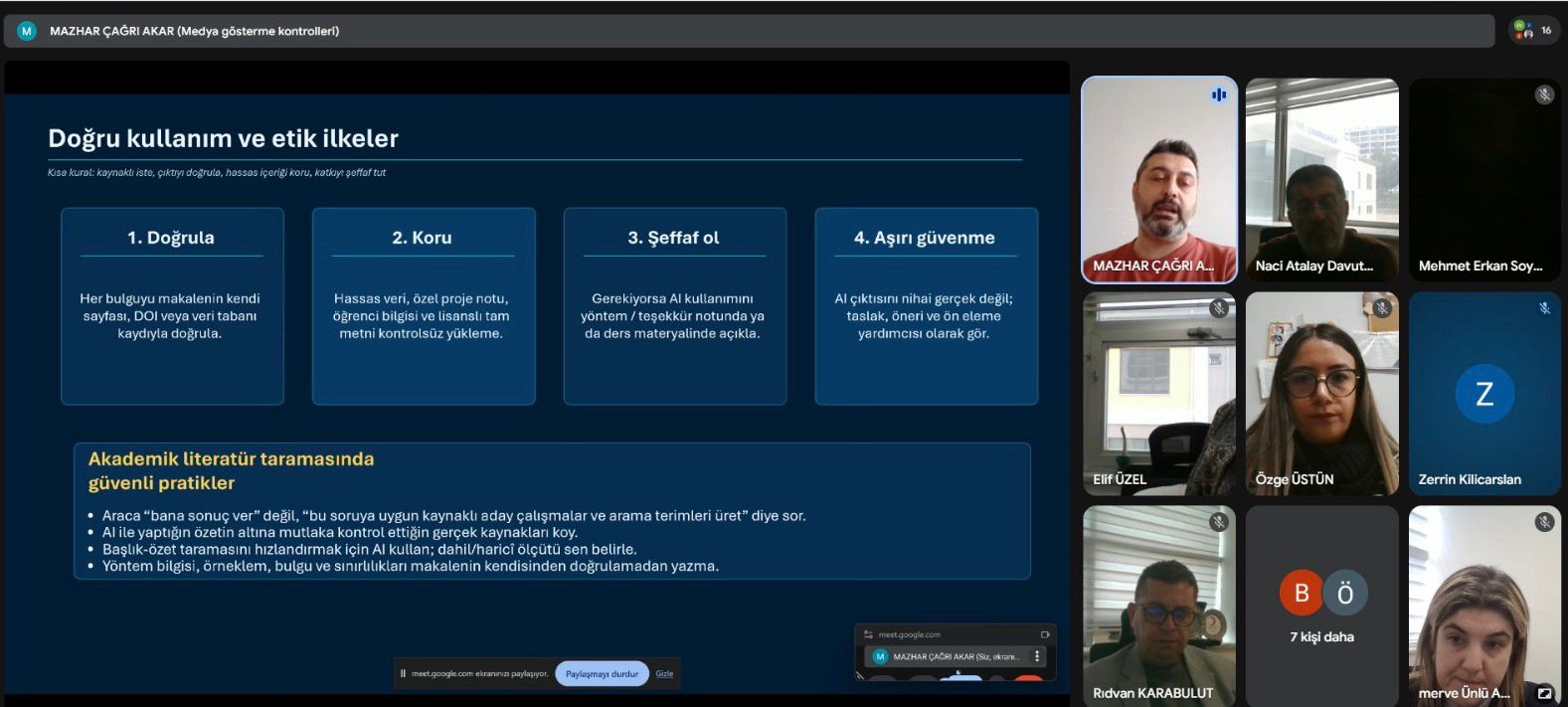Viewport: 1568px width, 707px height.
Task: Click the tab icon in the preview popup header
Action: [1044, 634]
